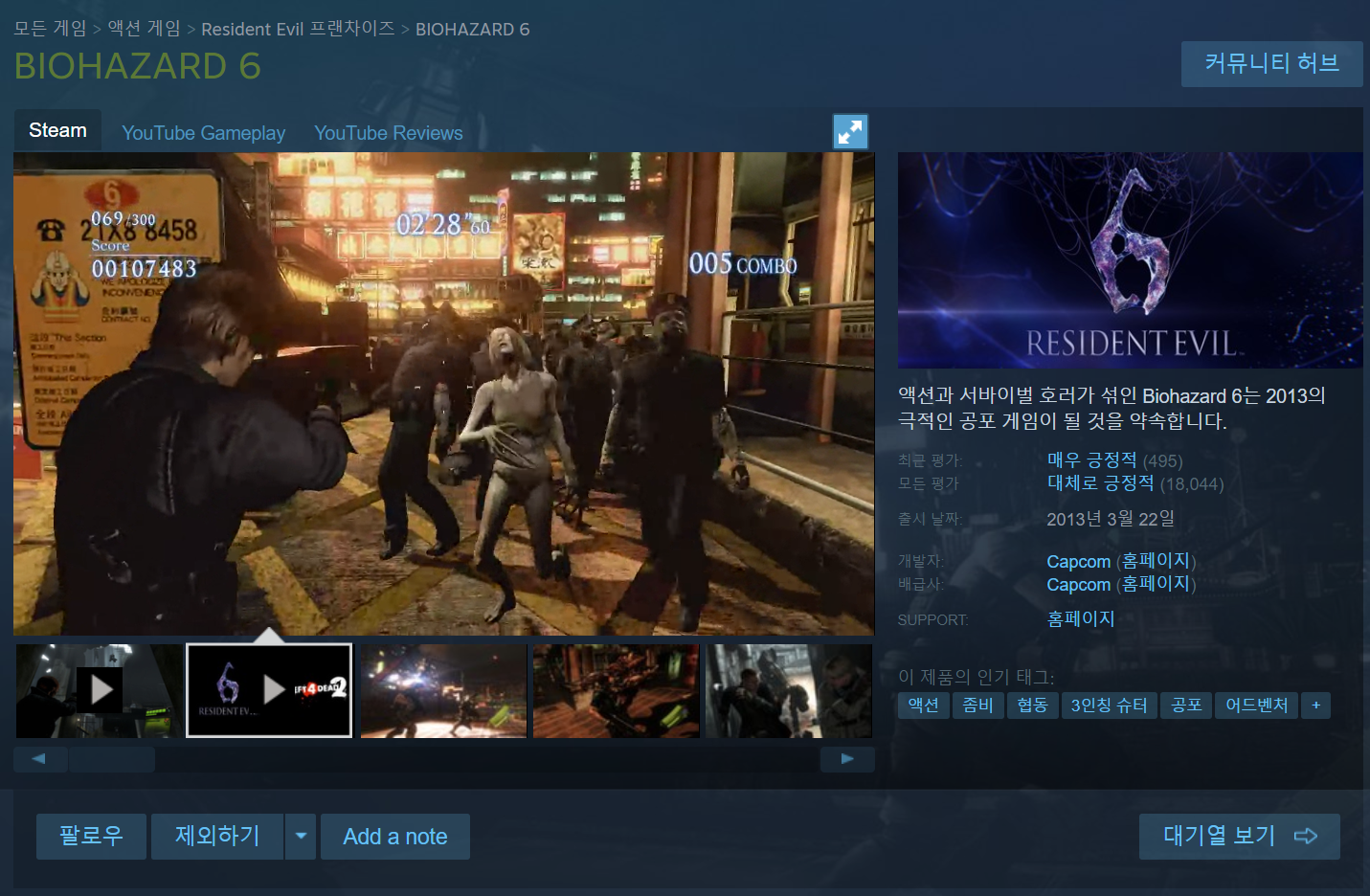Screen dimensions: 1370x896
Task: Click the release date 2013년 3월 22일
Action: (1111, 519)
